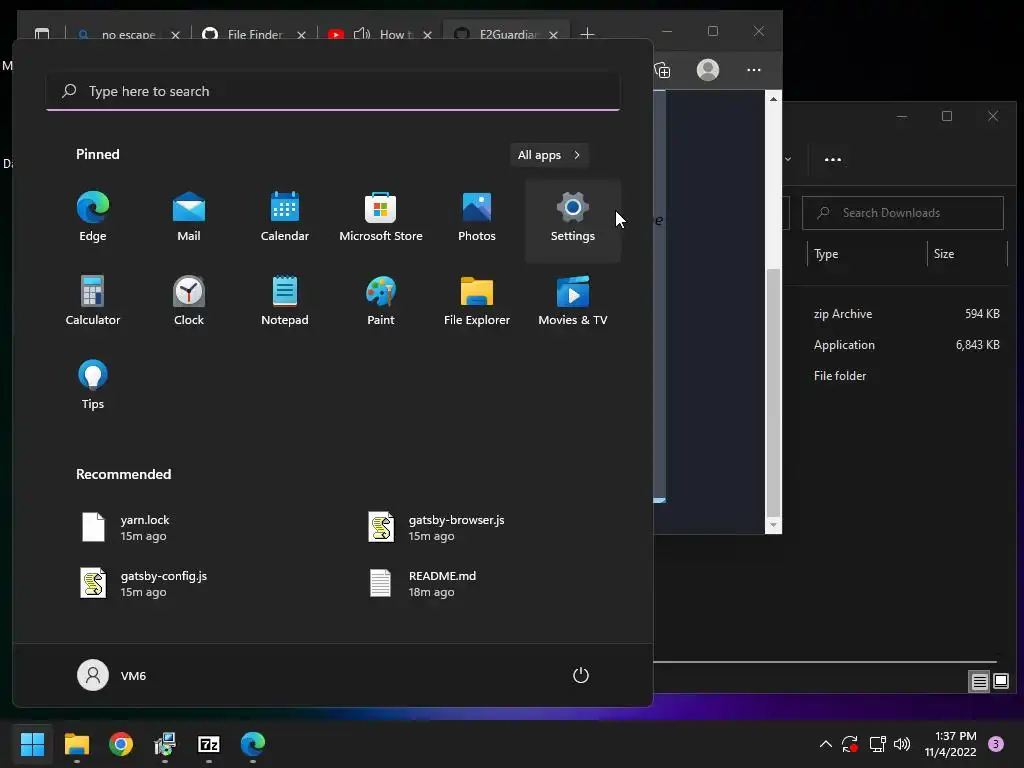Open the Paint app
Image resolution: width=1024 pixels, height=768 pixels.
(x=381, y=302)
